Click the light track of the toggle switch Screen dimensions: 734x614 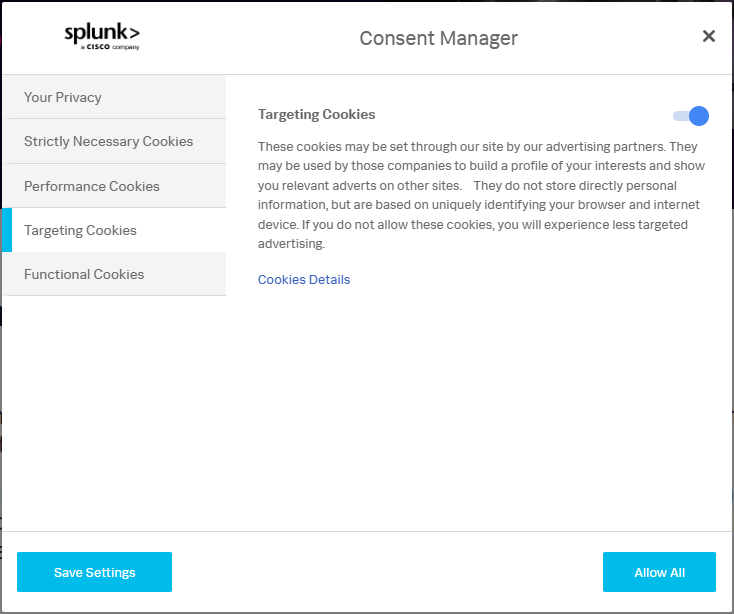[680, 116]
